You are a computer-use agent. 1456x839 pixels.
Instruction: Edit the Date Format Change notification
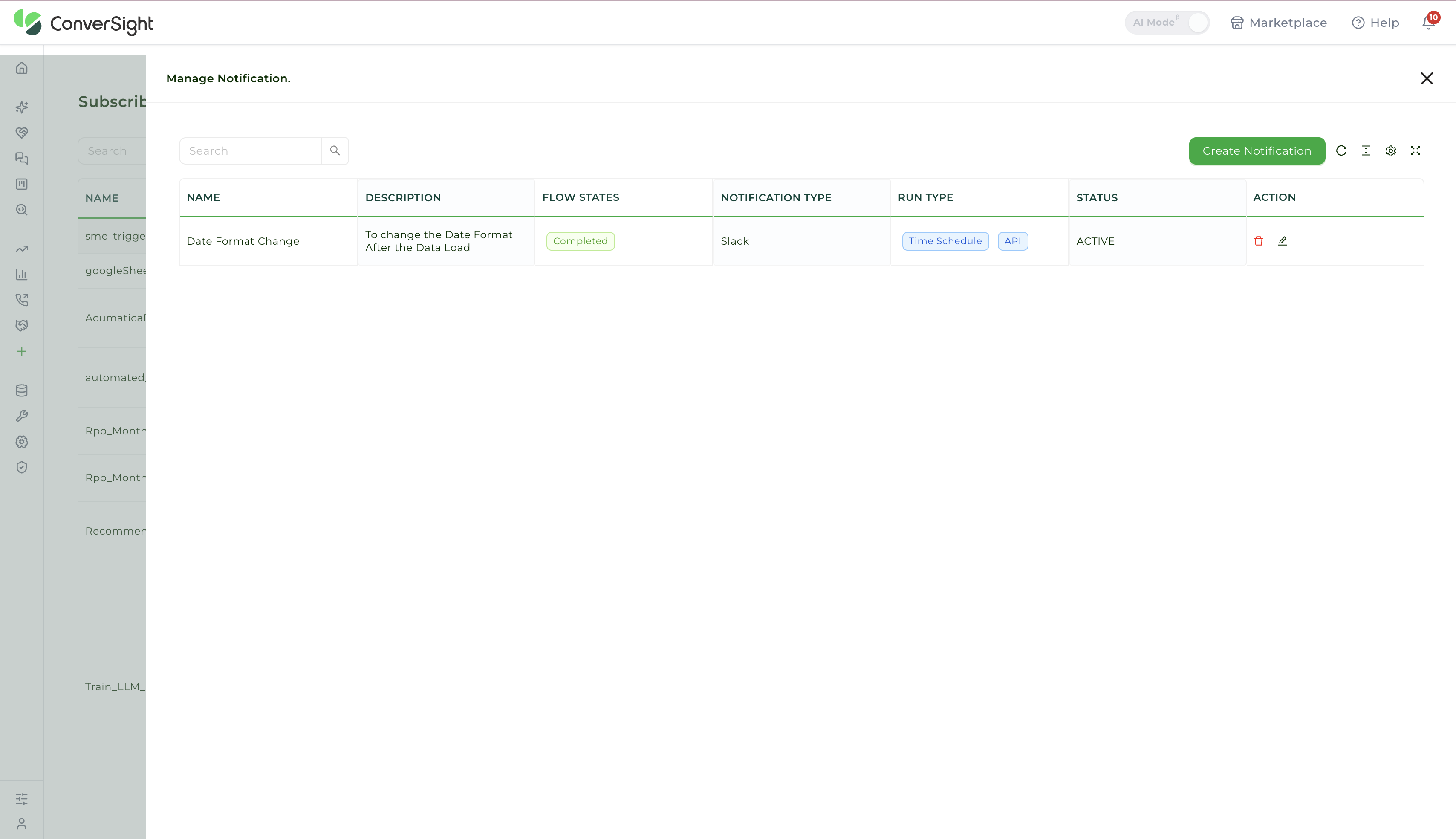pyautogui.click(x=1283, y=241)
